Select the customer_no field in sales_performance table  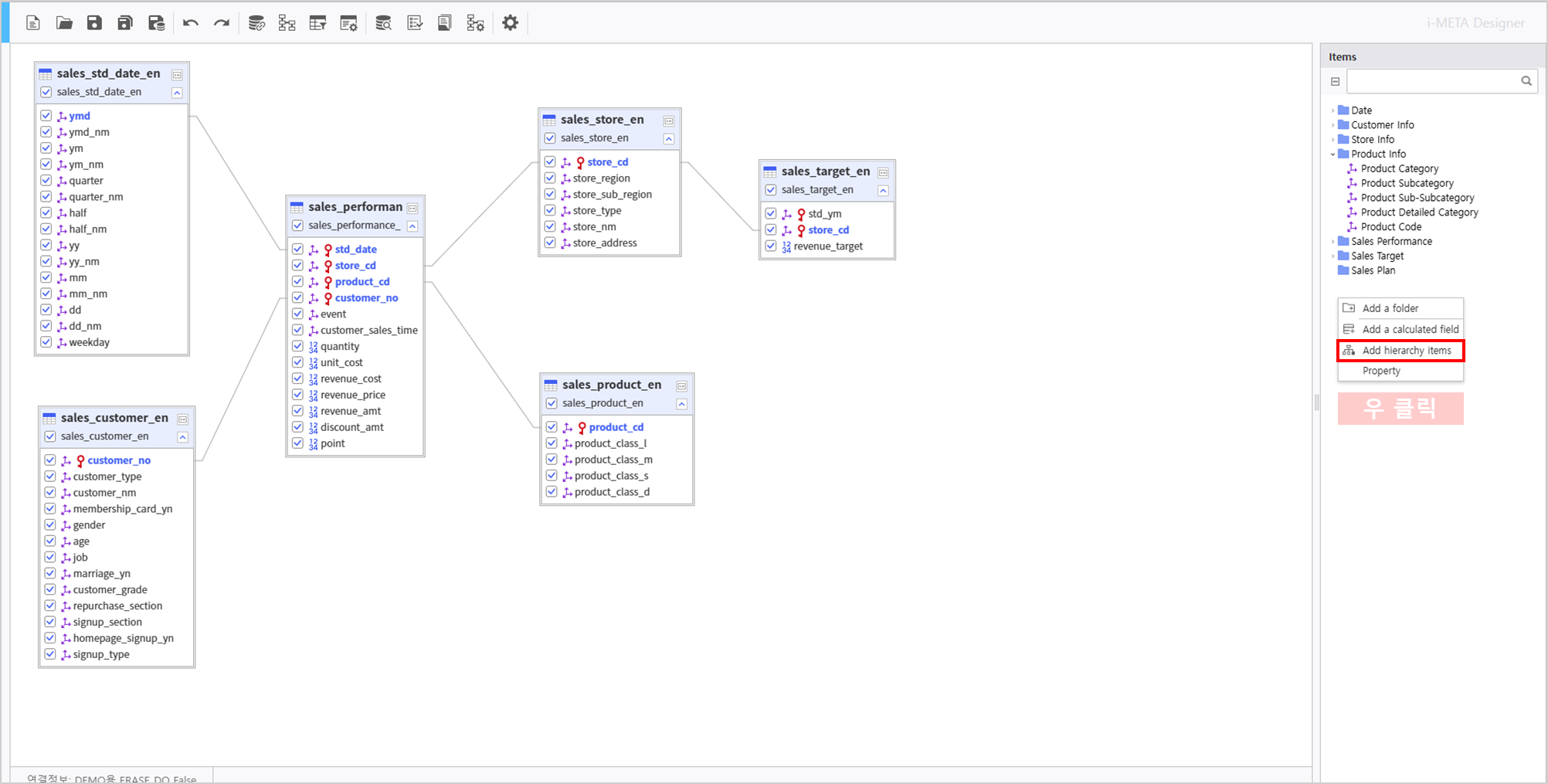(x=366, y=298)
